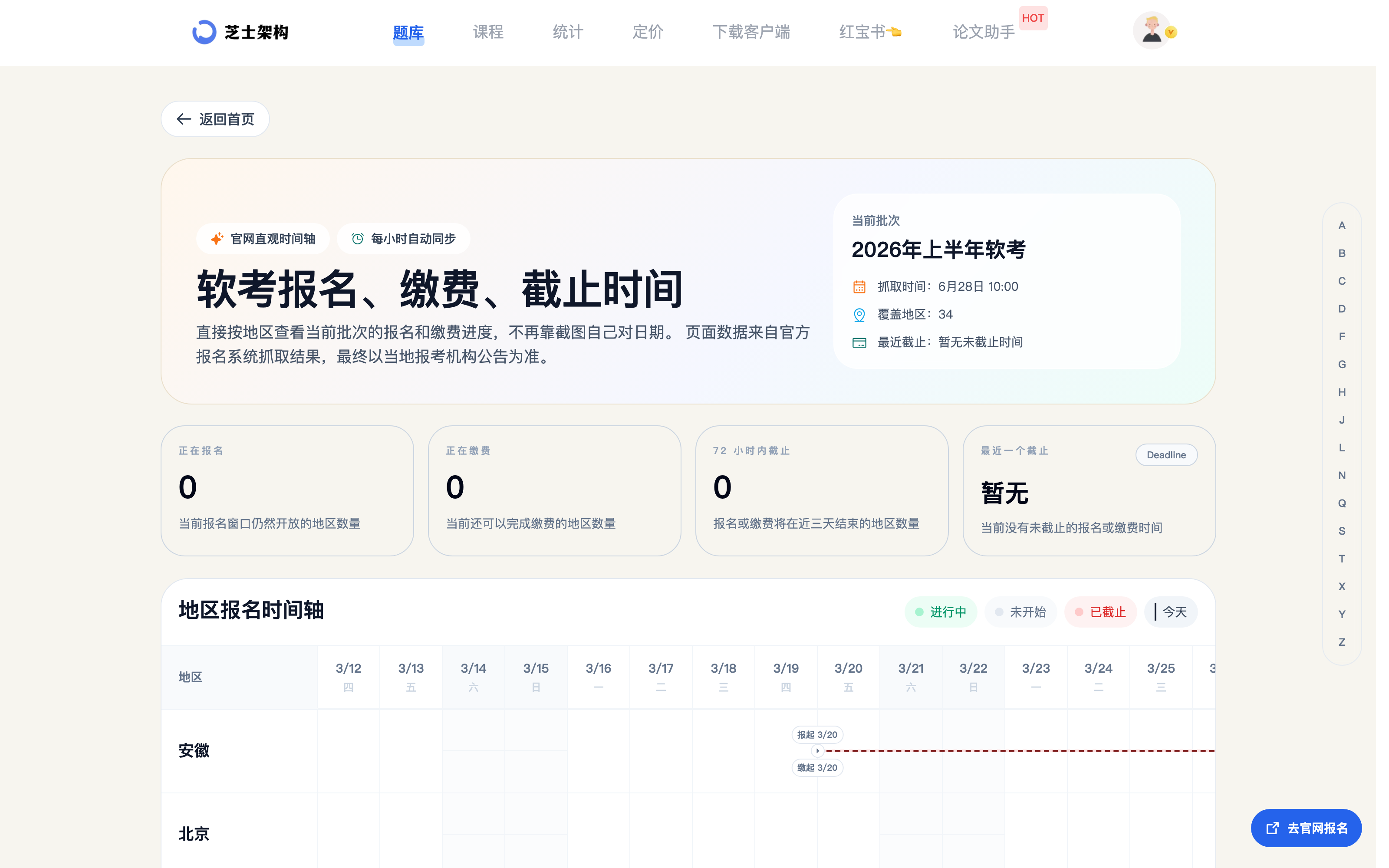Click the 北京 region row label

click(194, 834)
